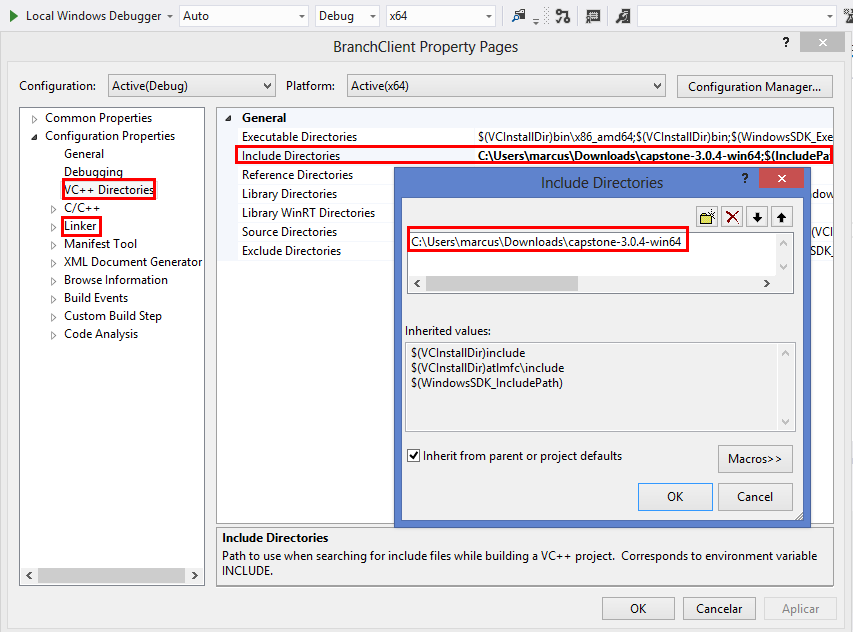This screenshot has height=632, width=853.
Task: Select General under Configuration Properties
Action: click(x=84, y=154)
